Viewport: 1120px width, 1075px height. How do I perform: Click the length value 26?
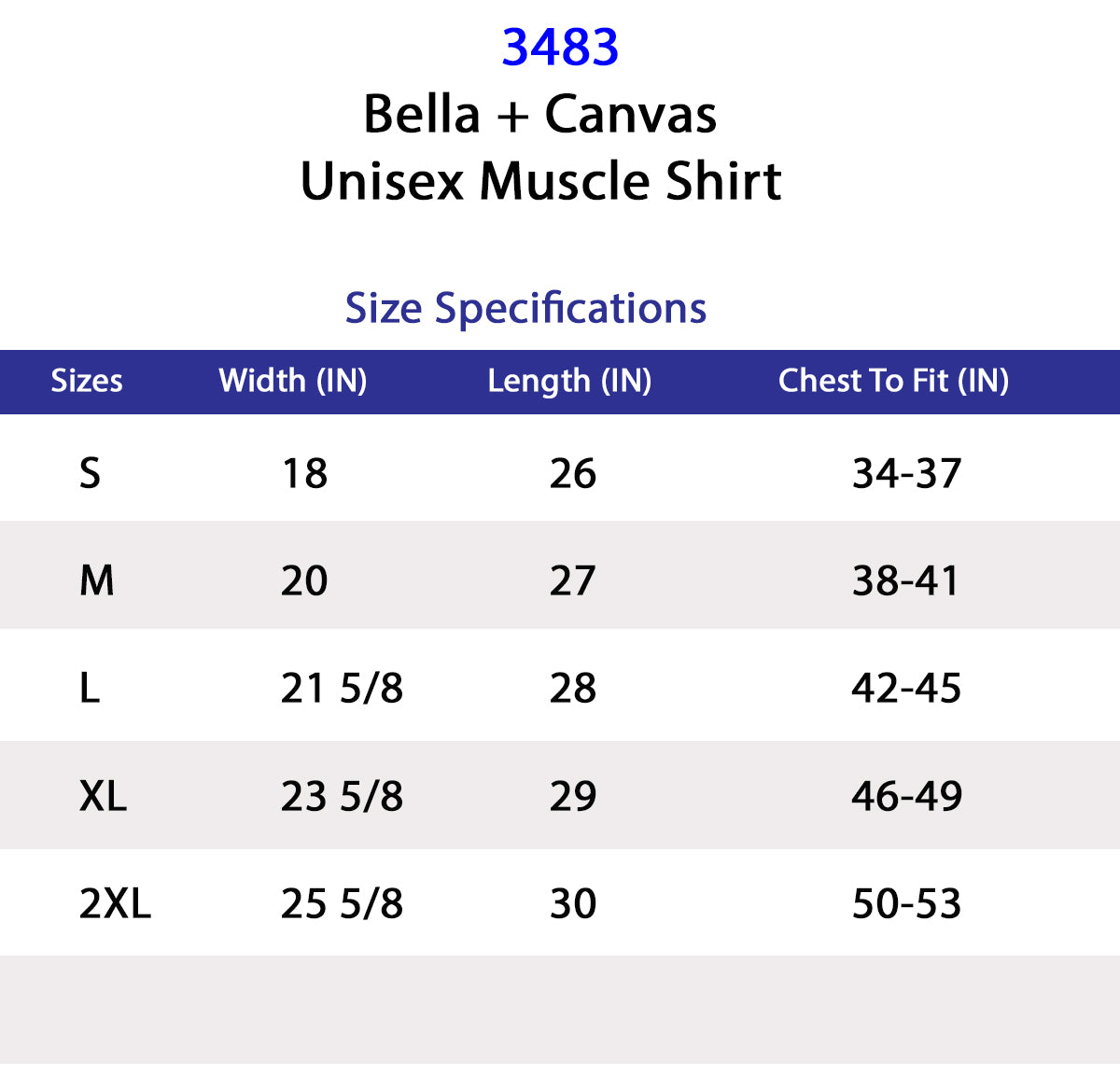pyautogui.click(x=572, y=473)
